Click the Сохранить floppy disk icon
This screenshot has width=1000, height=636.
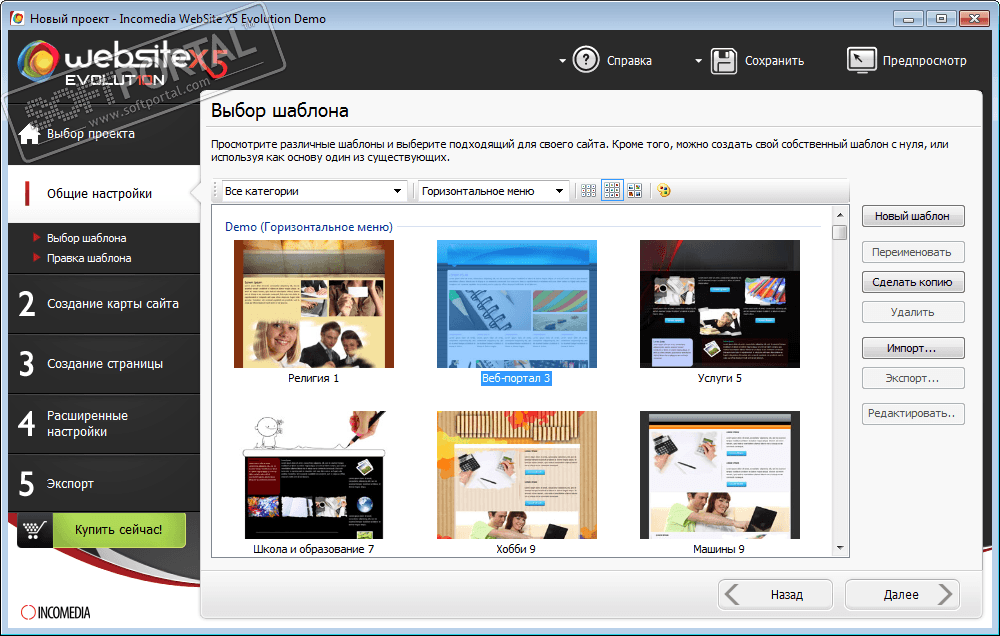click(x=723, y=61)
